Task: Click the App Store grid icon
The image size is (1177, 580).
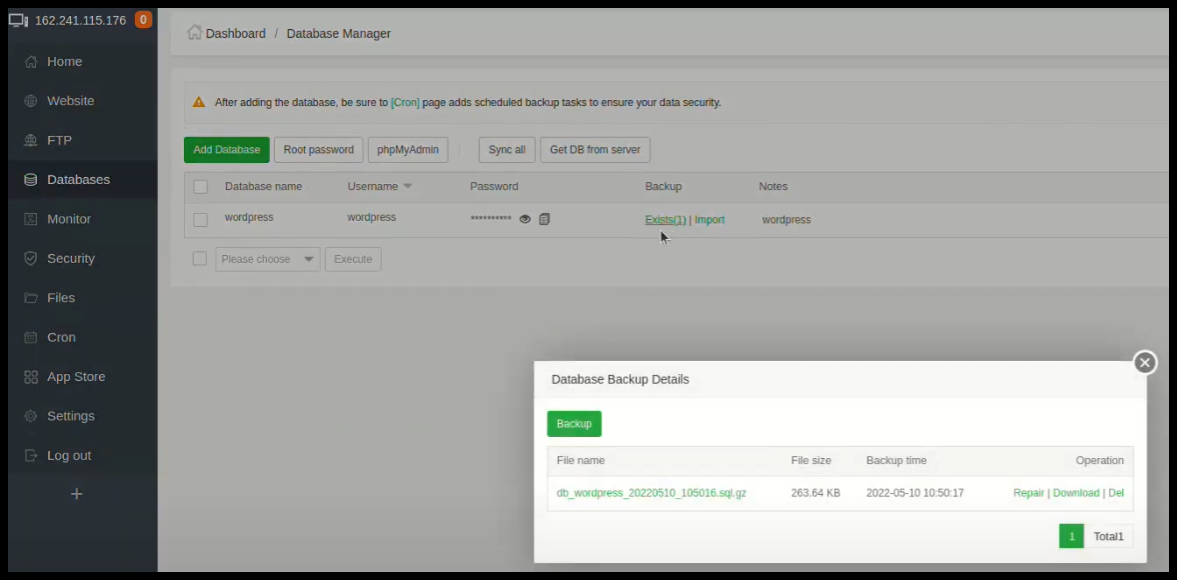Action: [x=31, y=377]
